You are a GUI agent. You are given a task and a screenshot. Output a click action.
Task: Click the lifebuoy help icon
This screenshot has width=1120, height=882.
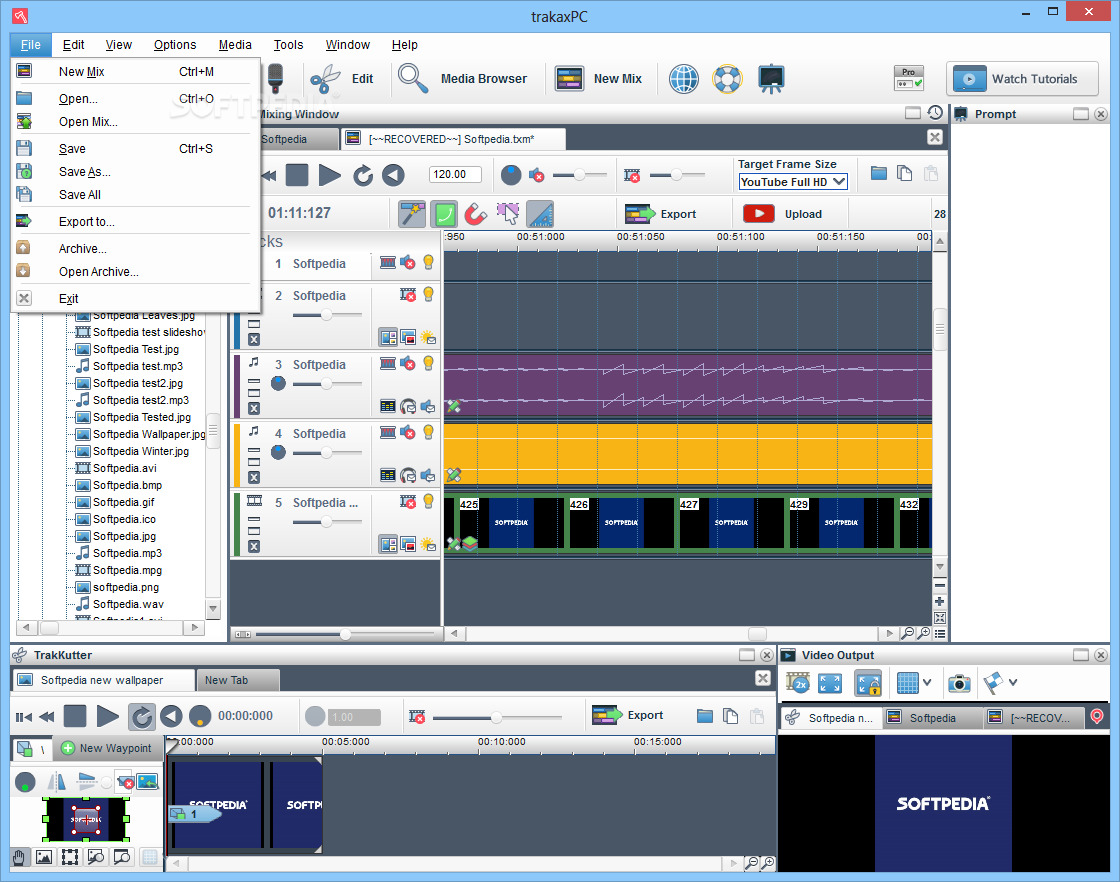(727, 79)
